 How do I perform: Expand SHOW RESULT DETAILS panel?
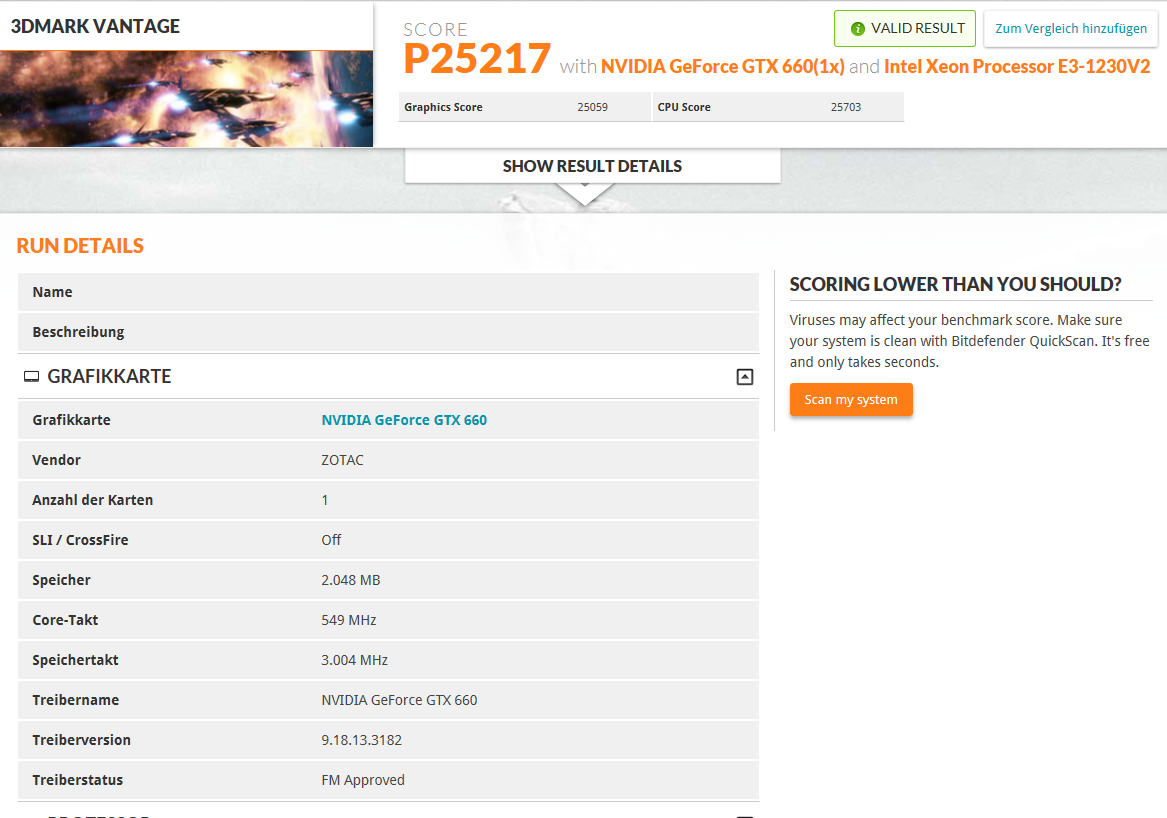coord(592,166)
